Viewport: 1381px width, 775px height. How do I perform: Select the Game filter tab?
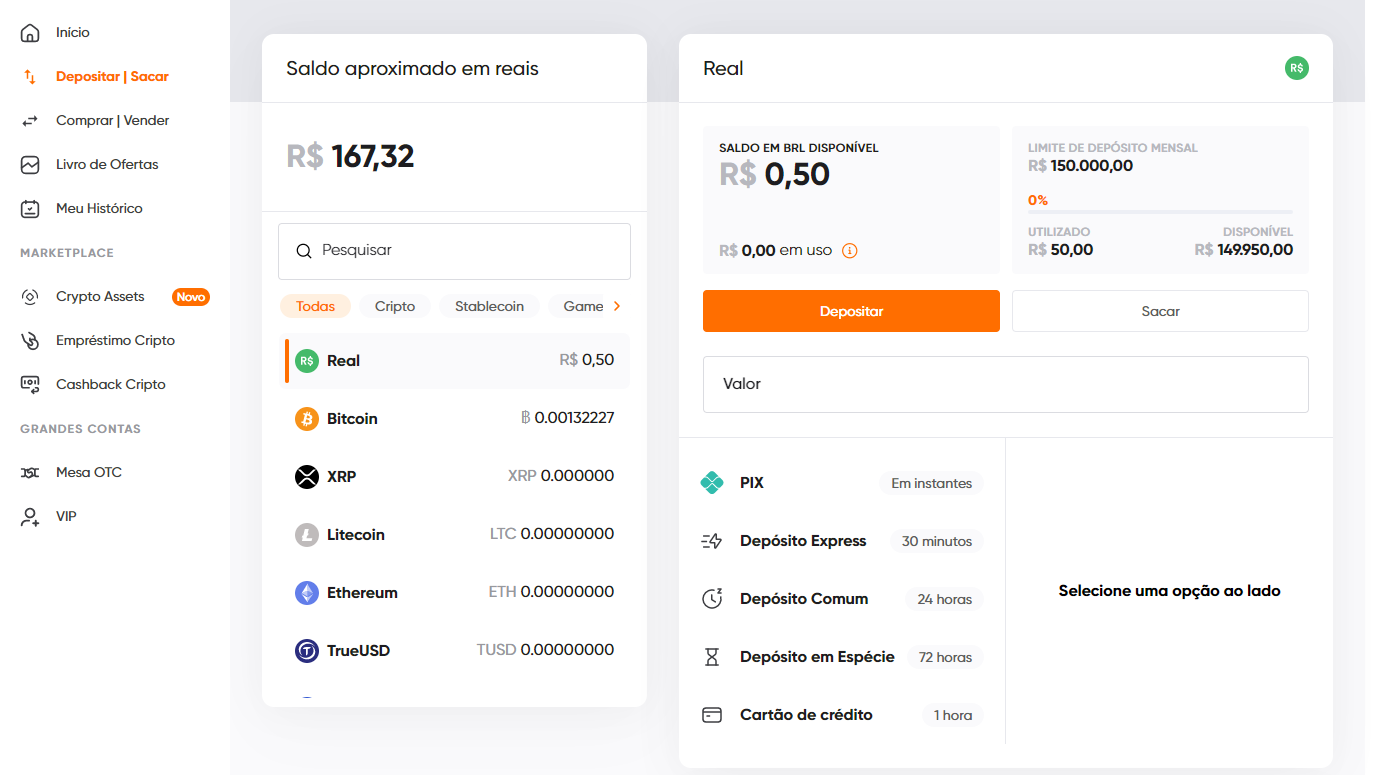pyautogui.click(x=583, y=306)
